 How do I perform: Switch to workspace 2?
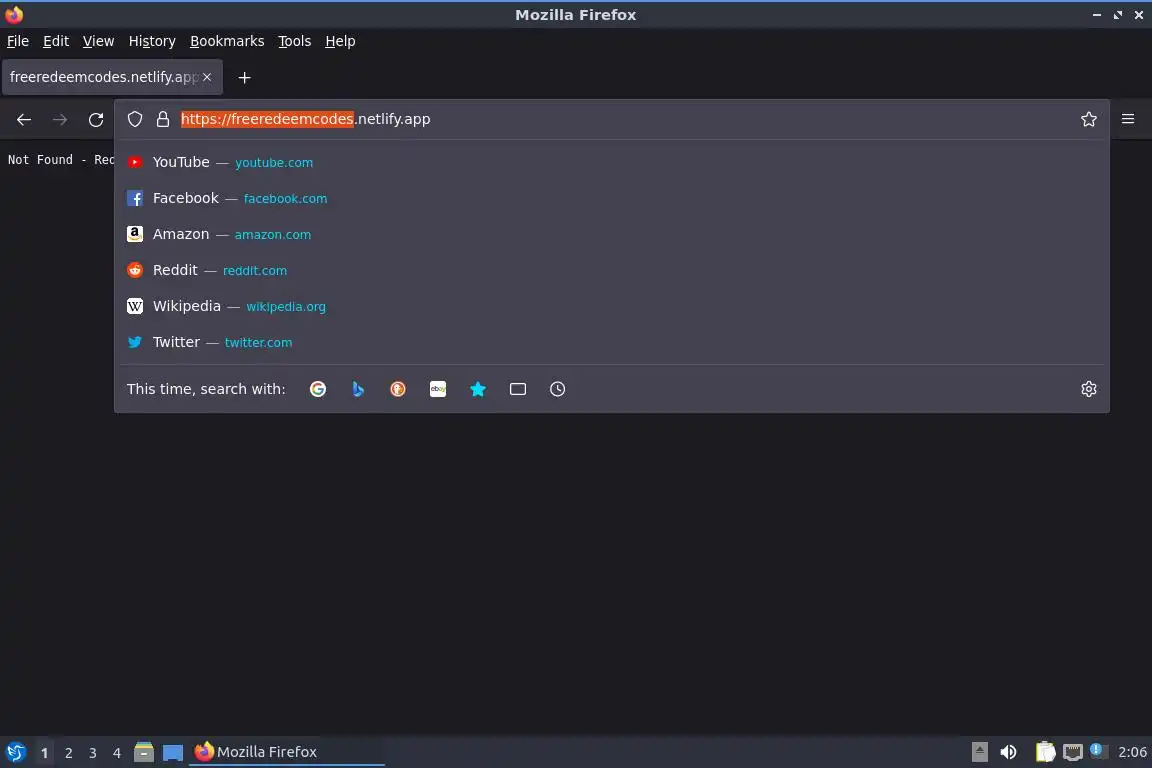(68, 753)
